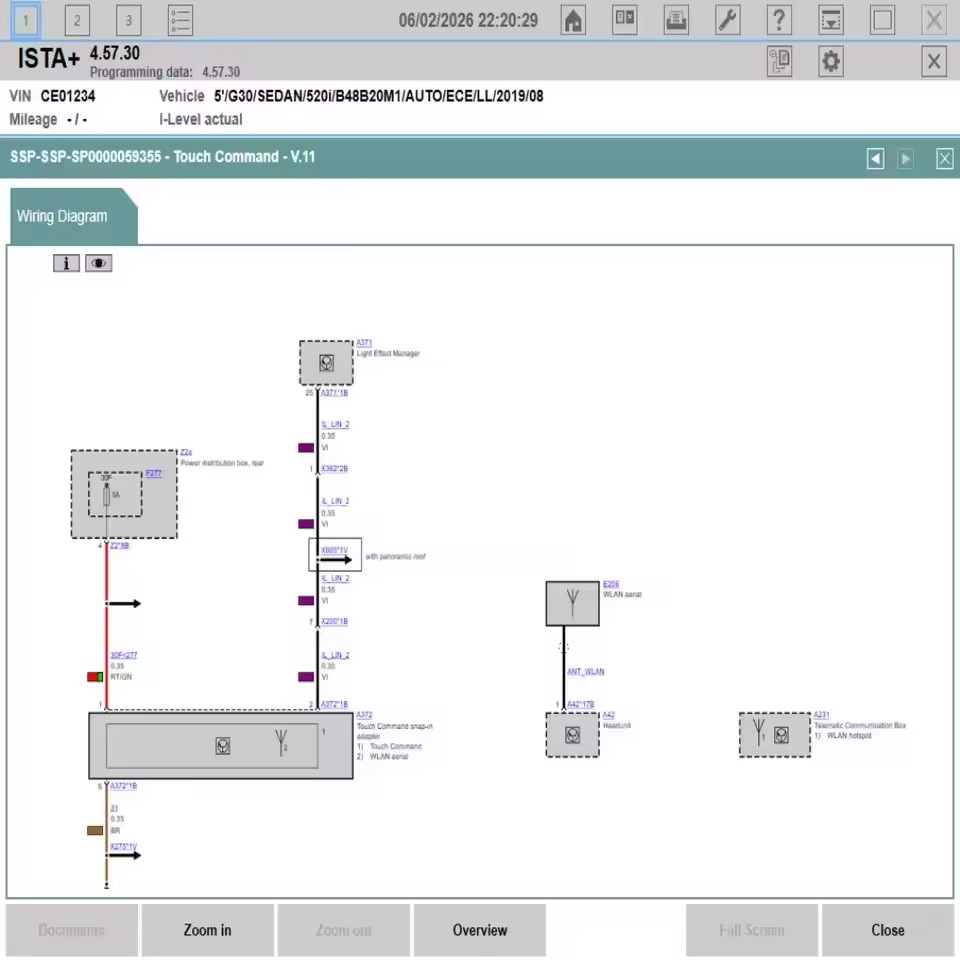This screenshot has width=960, height=960.
Task: Open the gear settings
Action: pyautogui.click(x=831, y=61)
